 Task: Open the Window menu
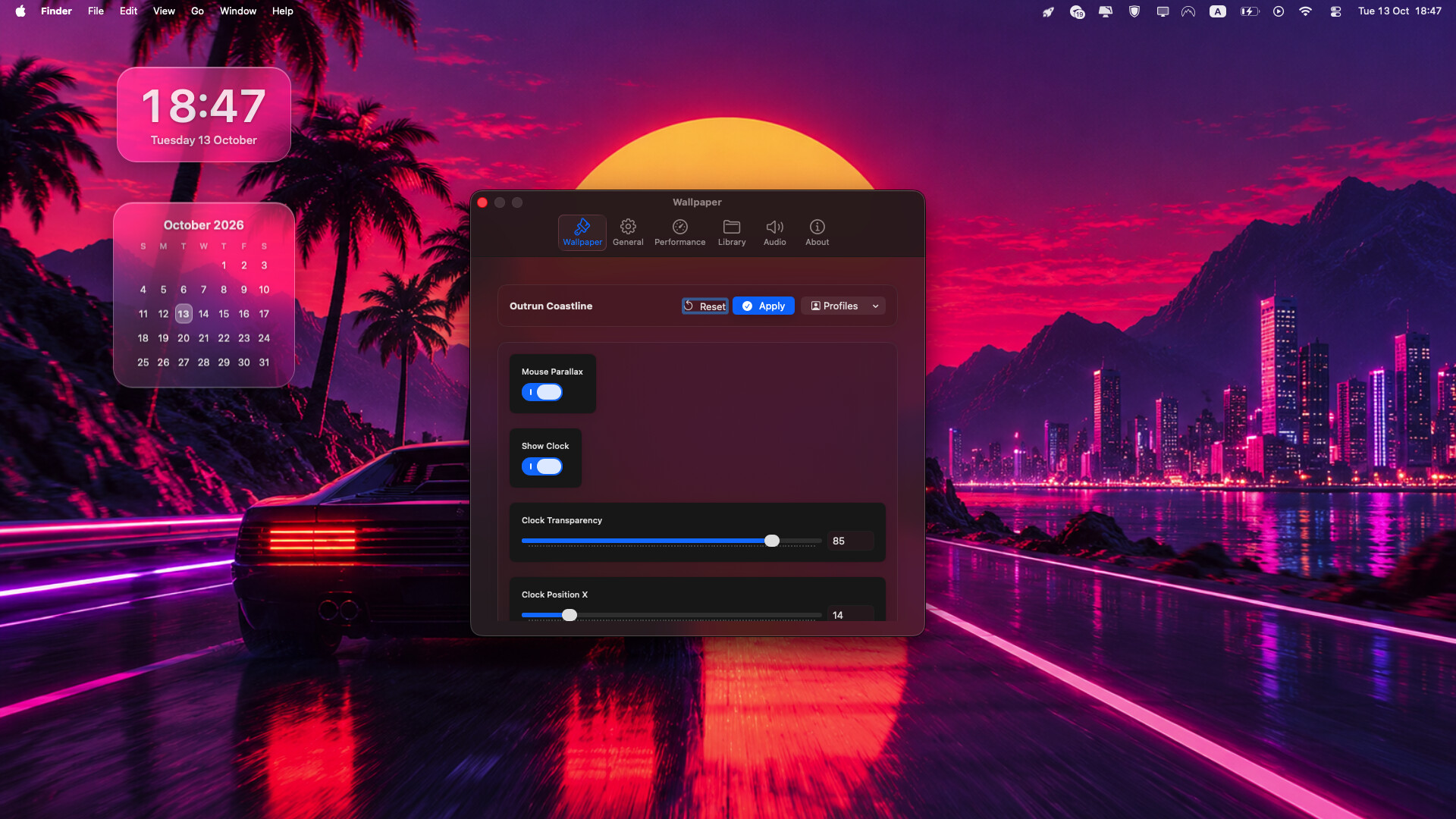tap(238, 11)
